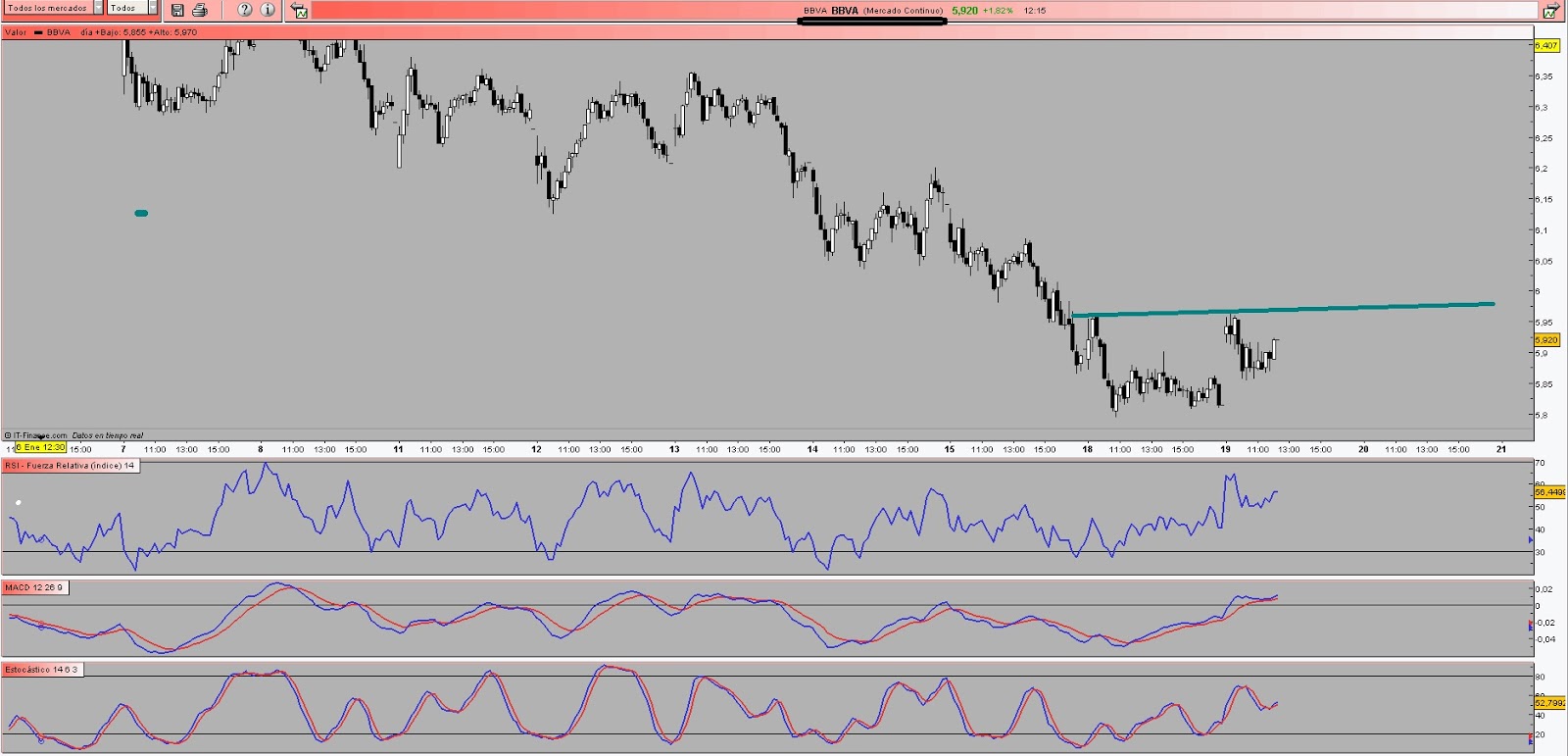Click the 6,05 price axis value
1568x756 pixels.
[1543, 261]
